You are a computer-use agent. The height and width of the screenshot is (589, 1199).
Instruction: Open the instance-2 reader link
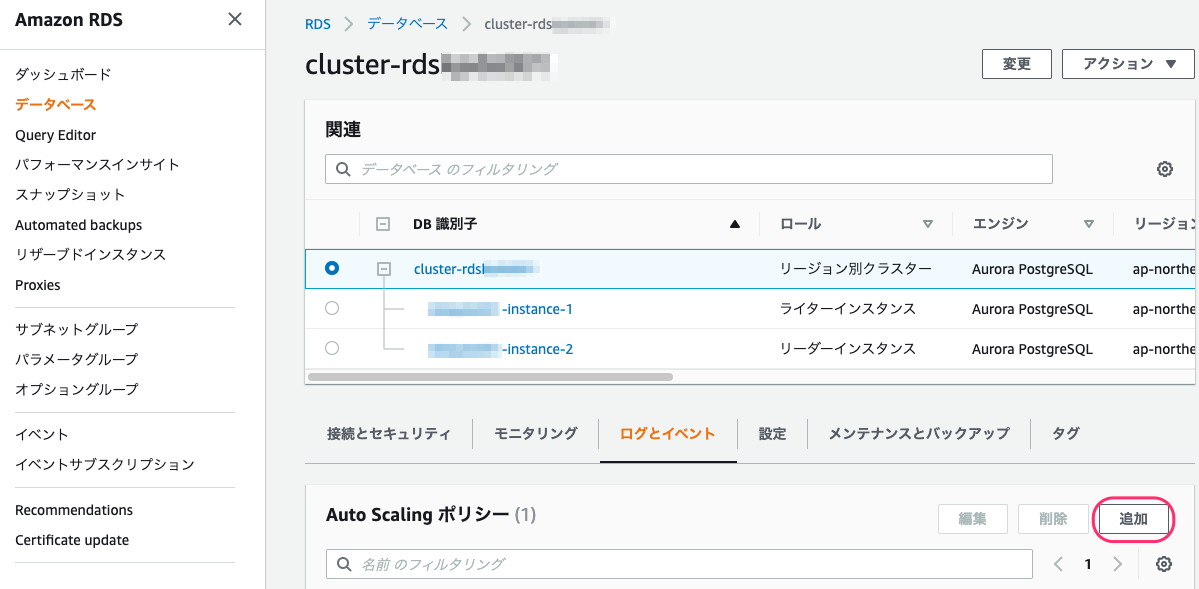500,349
